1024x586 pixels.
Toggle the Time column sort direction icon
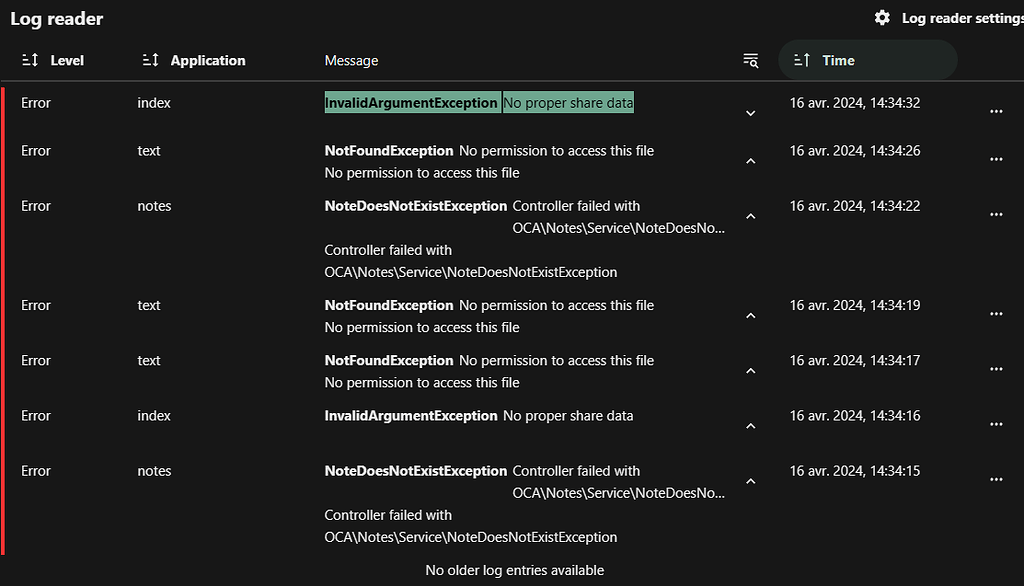800,60
